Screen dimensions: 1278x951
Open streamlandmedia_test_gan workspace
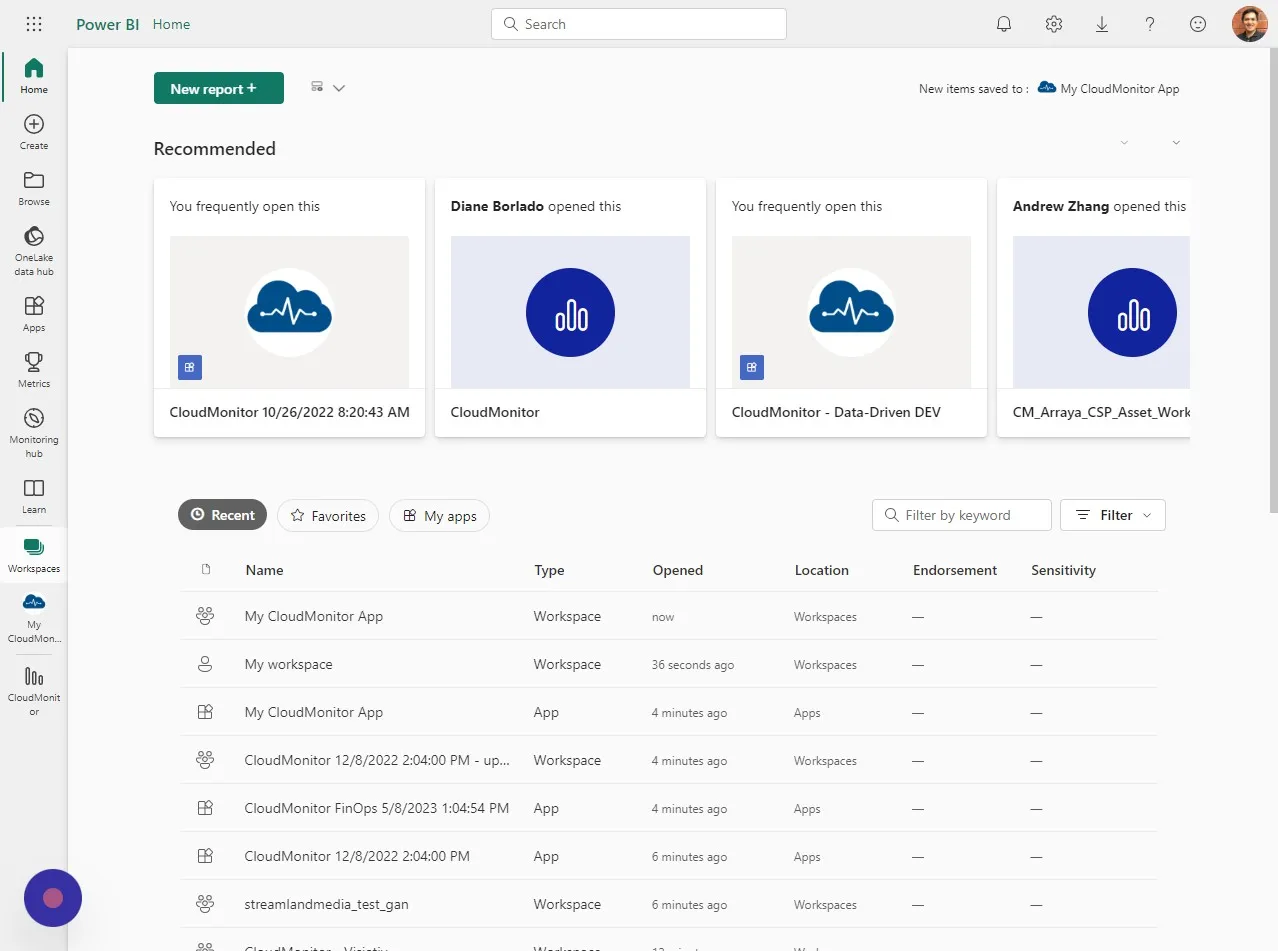tap(669, 904)
